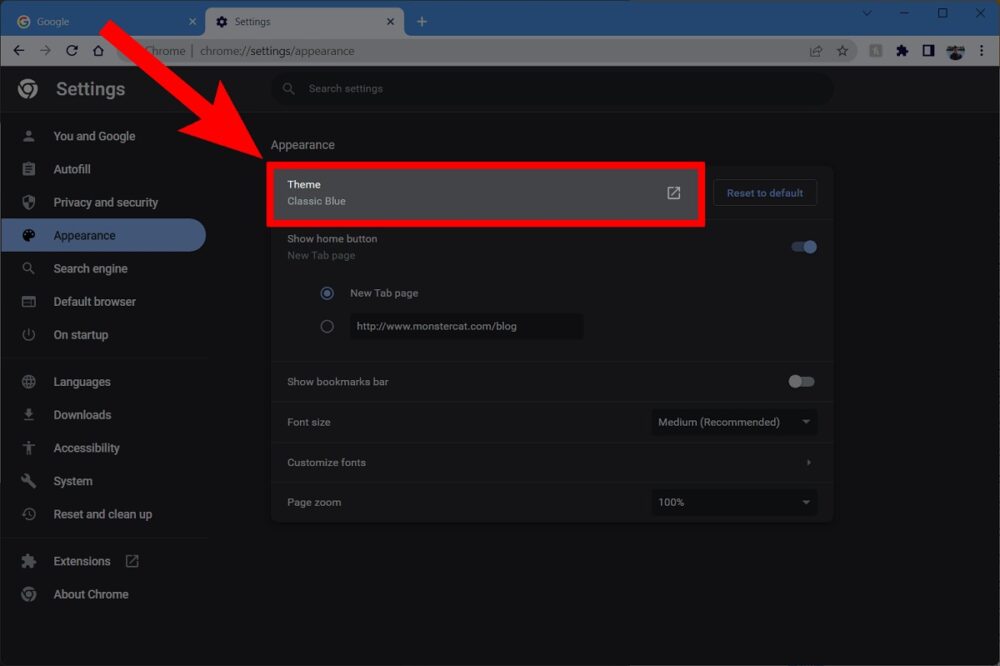Viewport: 1000px width, 666px height.
Task: Select the Appearance palette icon in sidebar
Action: (30, 235)
